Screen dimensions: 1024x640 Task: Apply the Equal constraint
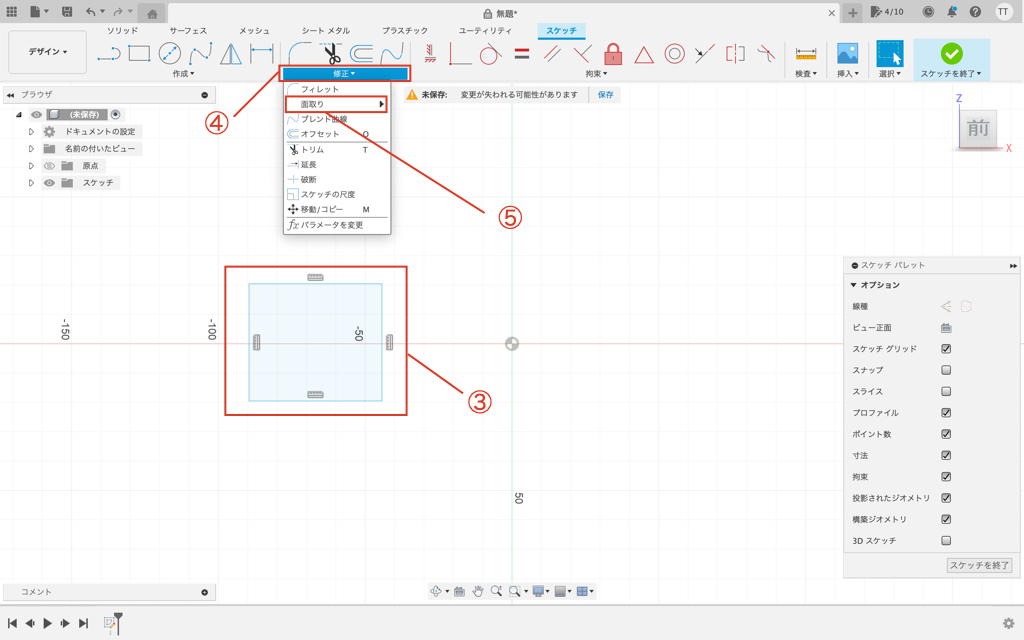[521, 54]
